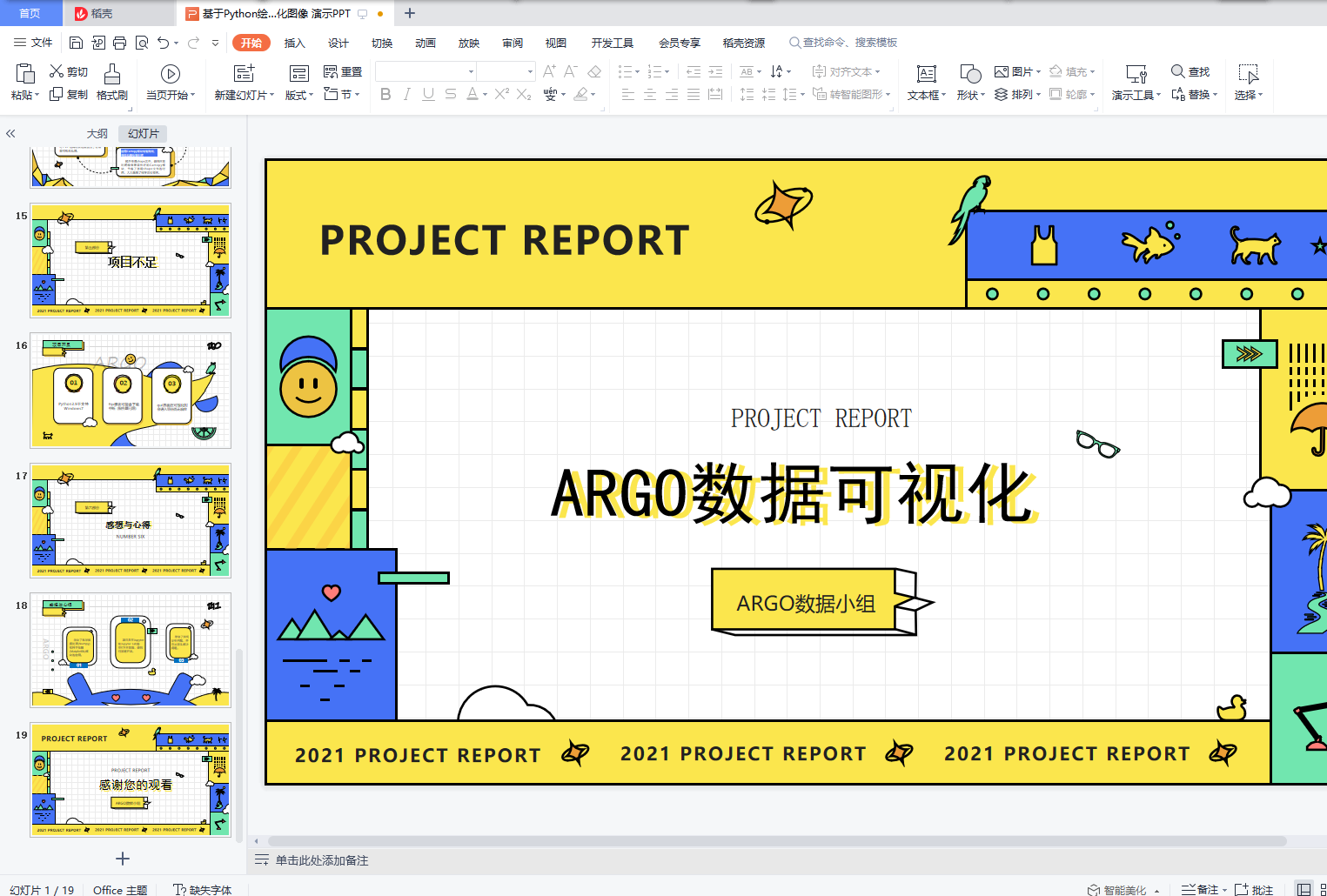
Task: Toggle normal view icon in status bar
Action: (1304, 889)
